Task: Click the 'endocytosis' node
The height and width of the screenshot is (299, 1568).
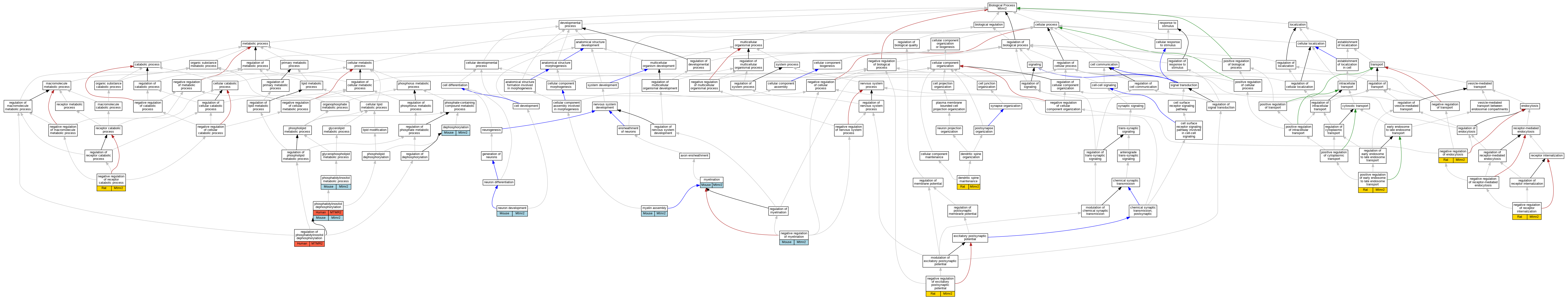Action: coord(1530,106)
